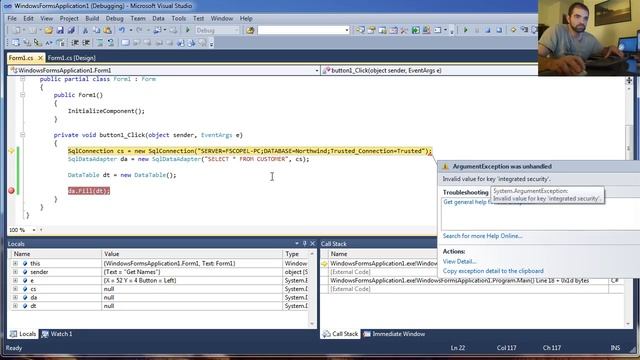Collapse the Form1 class code outline
Image resolution: width=640 pixels, height=360 pixels.
point(22,79)
